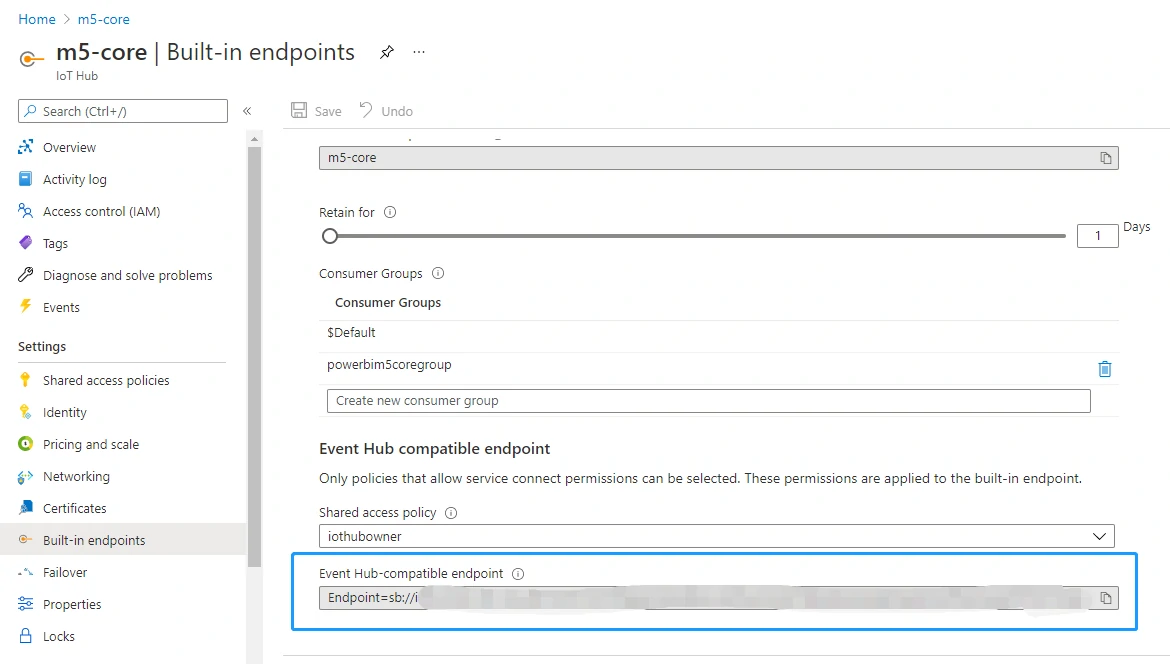Screen dimensions: 1170x664
Task: Open the more options ellipsis menu
Action: (419, 52)
